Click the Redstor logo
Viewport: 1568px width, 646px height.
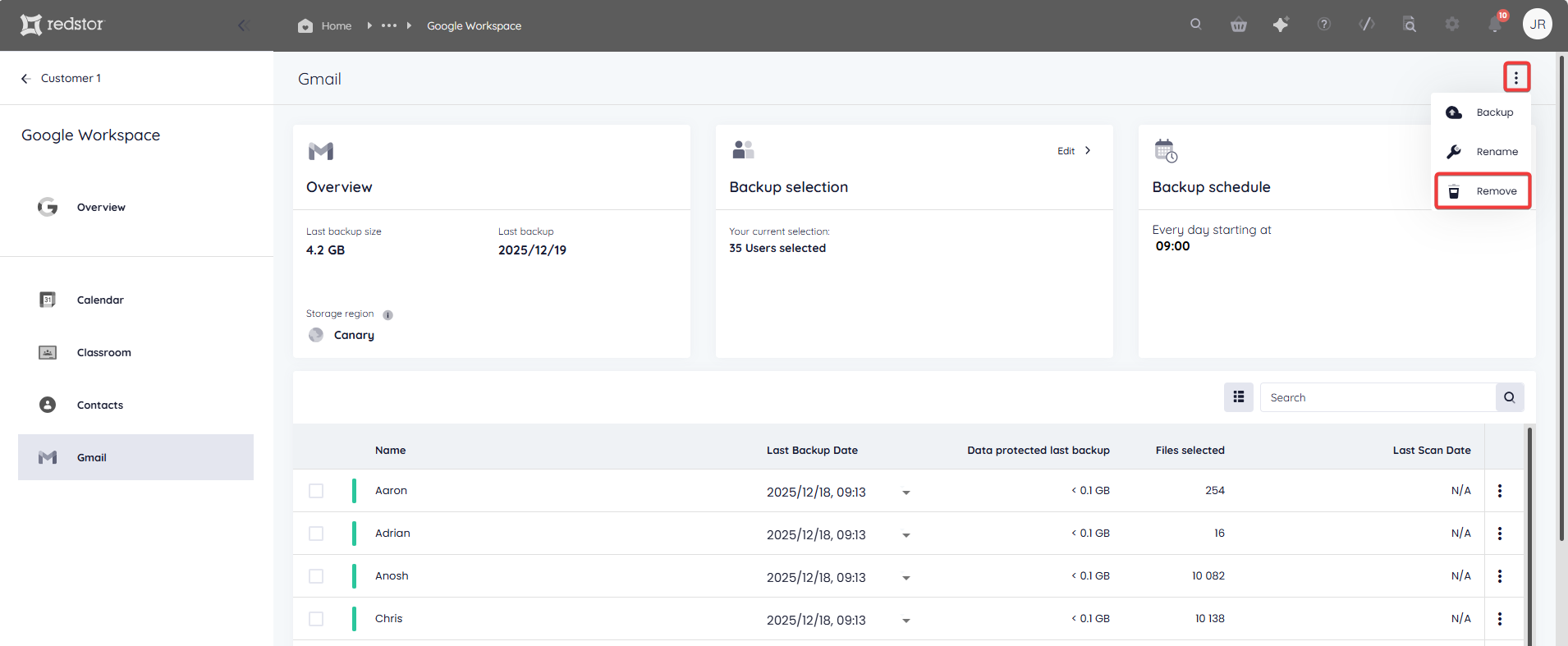tap(62, 25)
